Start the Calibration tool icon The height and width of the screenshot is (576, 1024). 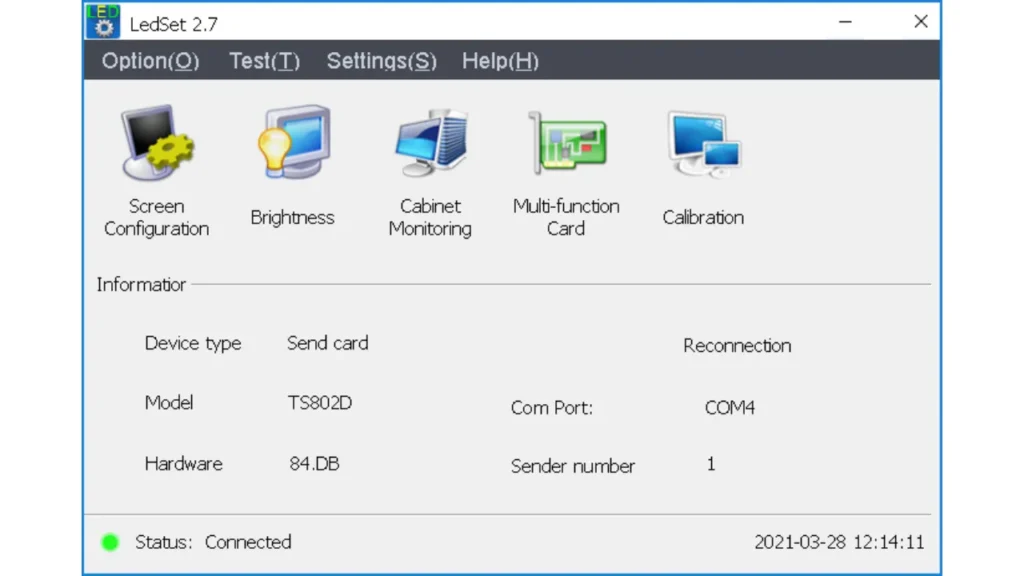703,144
